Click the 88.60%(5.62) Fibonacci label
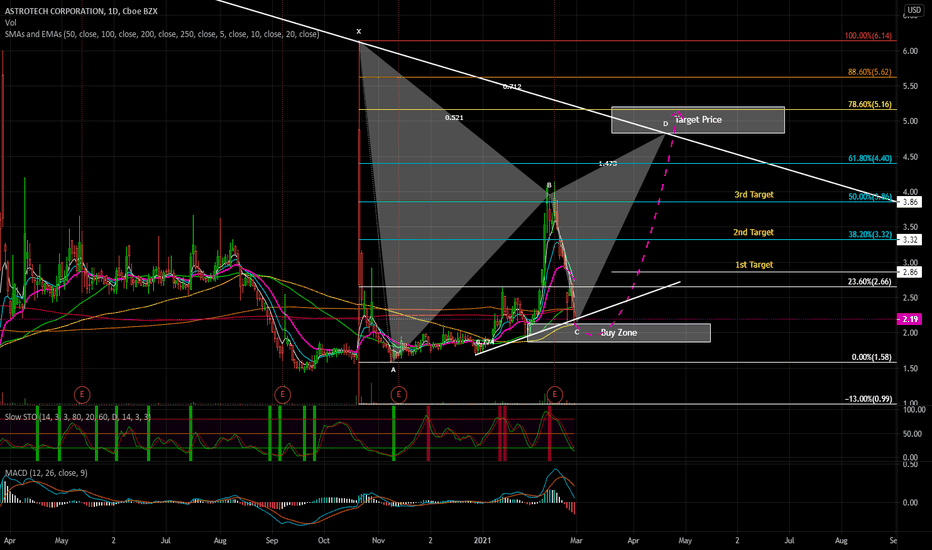Screen dimensions: 932x550 tap(870, 72)
